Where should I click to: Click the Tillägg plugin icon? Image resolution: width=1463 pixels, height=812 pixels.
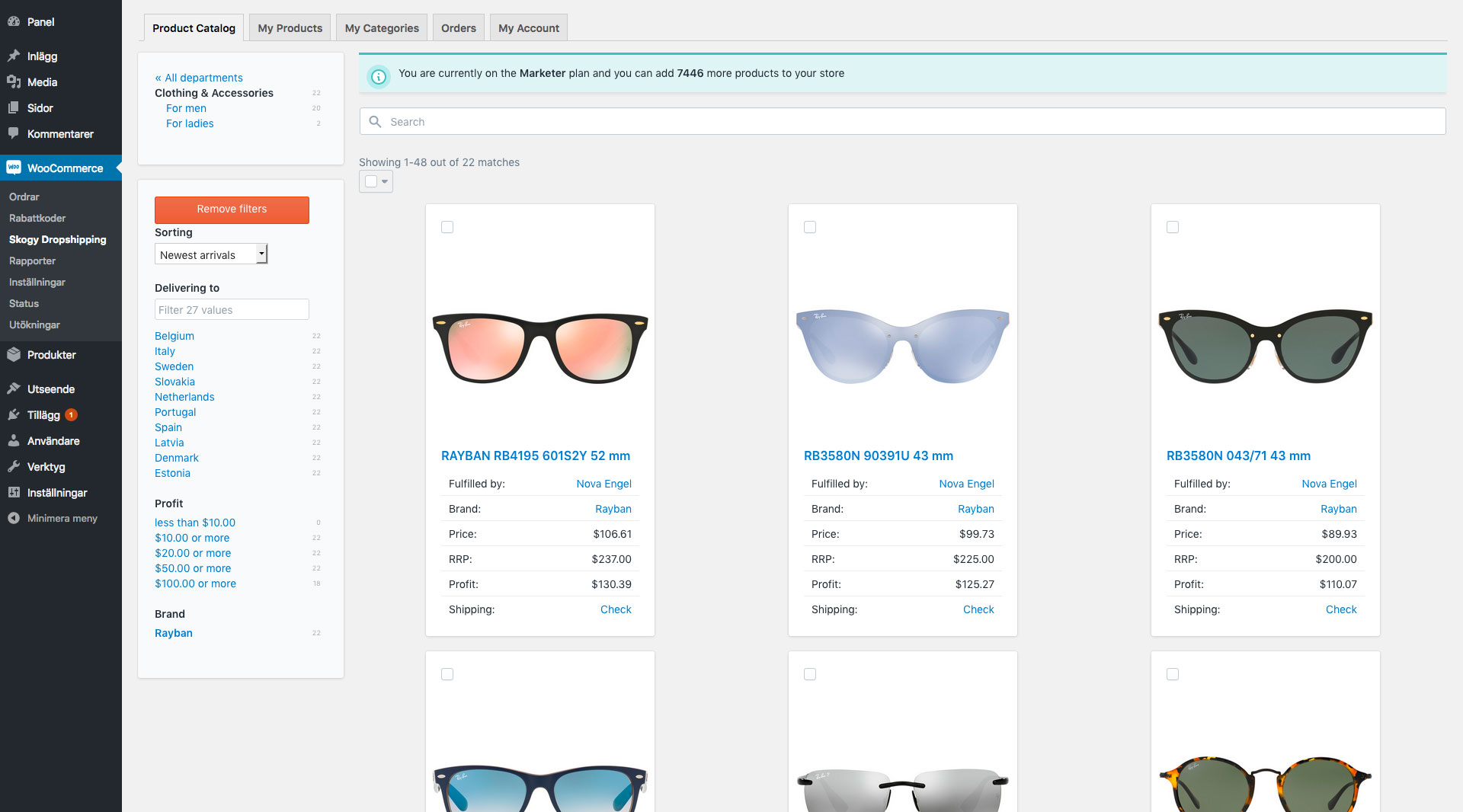14,414
